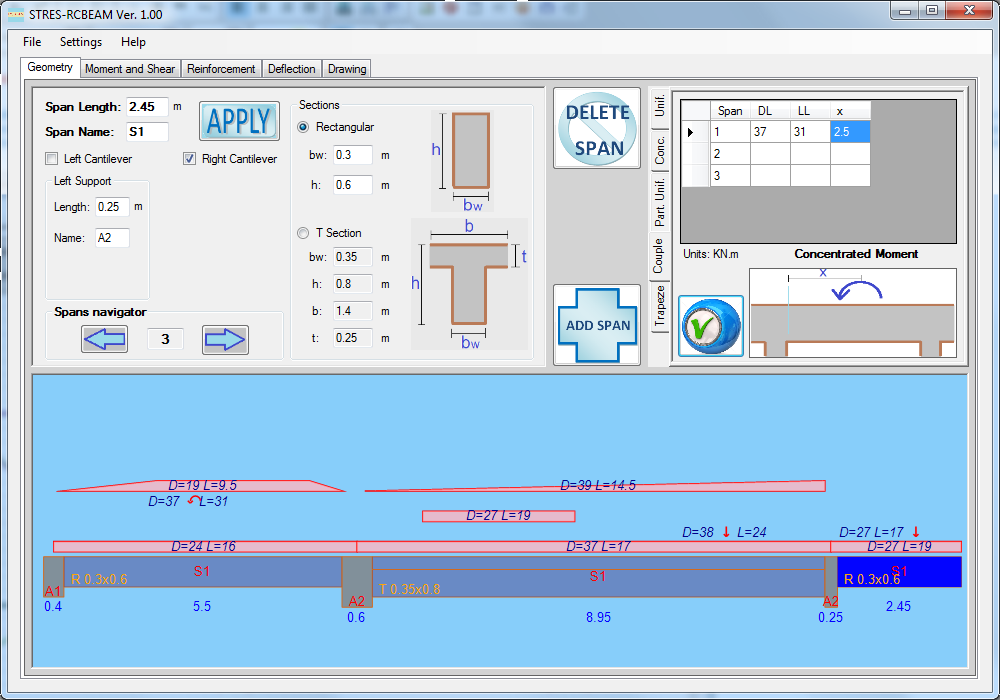Click the first span labeled R 0.3x0.6
Viewport: 1000px width, 700px height.
[203, 572]
